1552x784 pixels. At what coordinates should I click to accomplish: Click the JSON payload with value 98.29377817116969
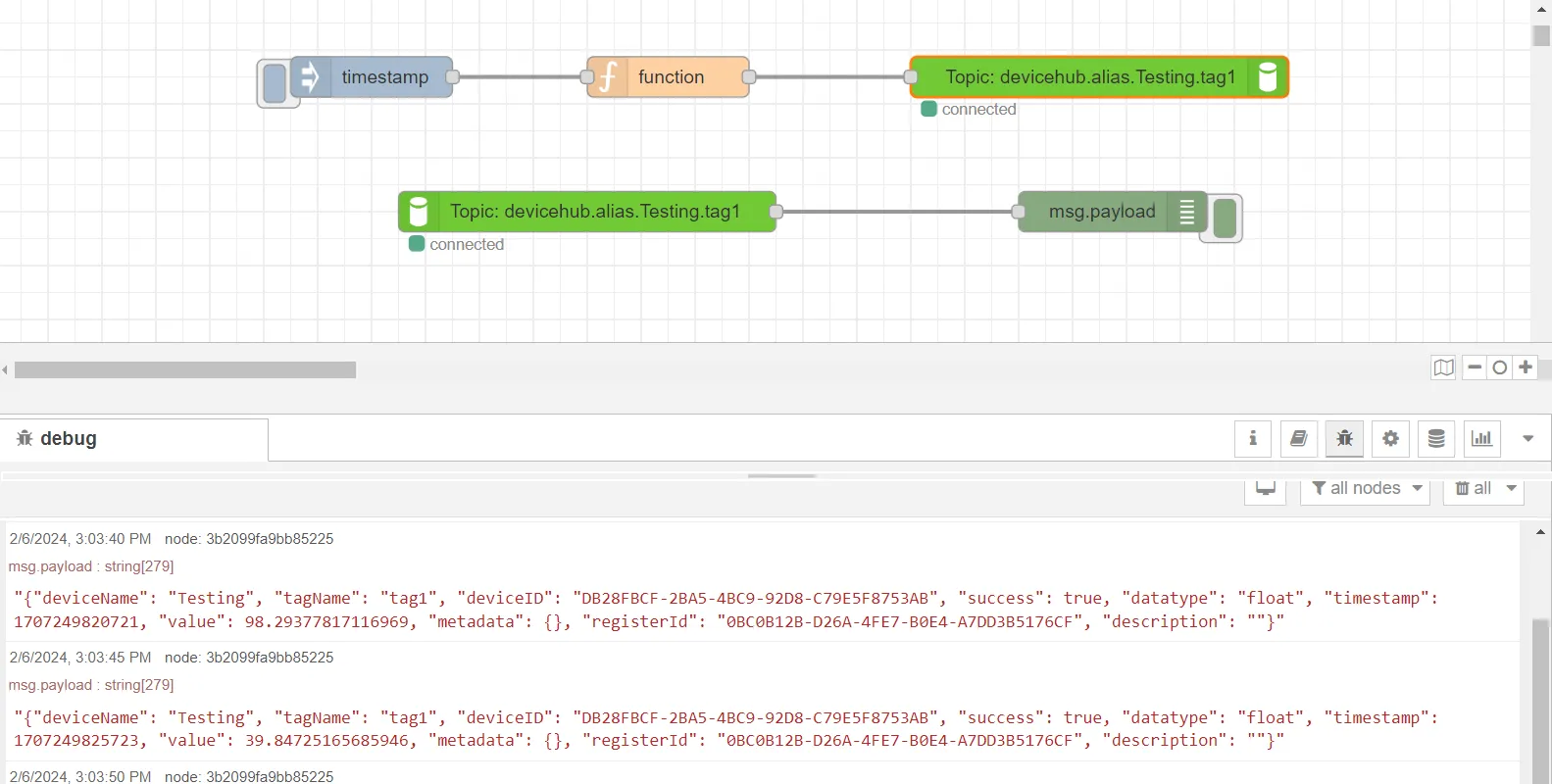(x=726, y=610)
